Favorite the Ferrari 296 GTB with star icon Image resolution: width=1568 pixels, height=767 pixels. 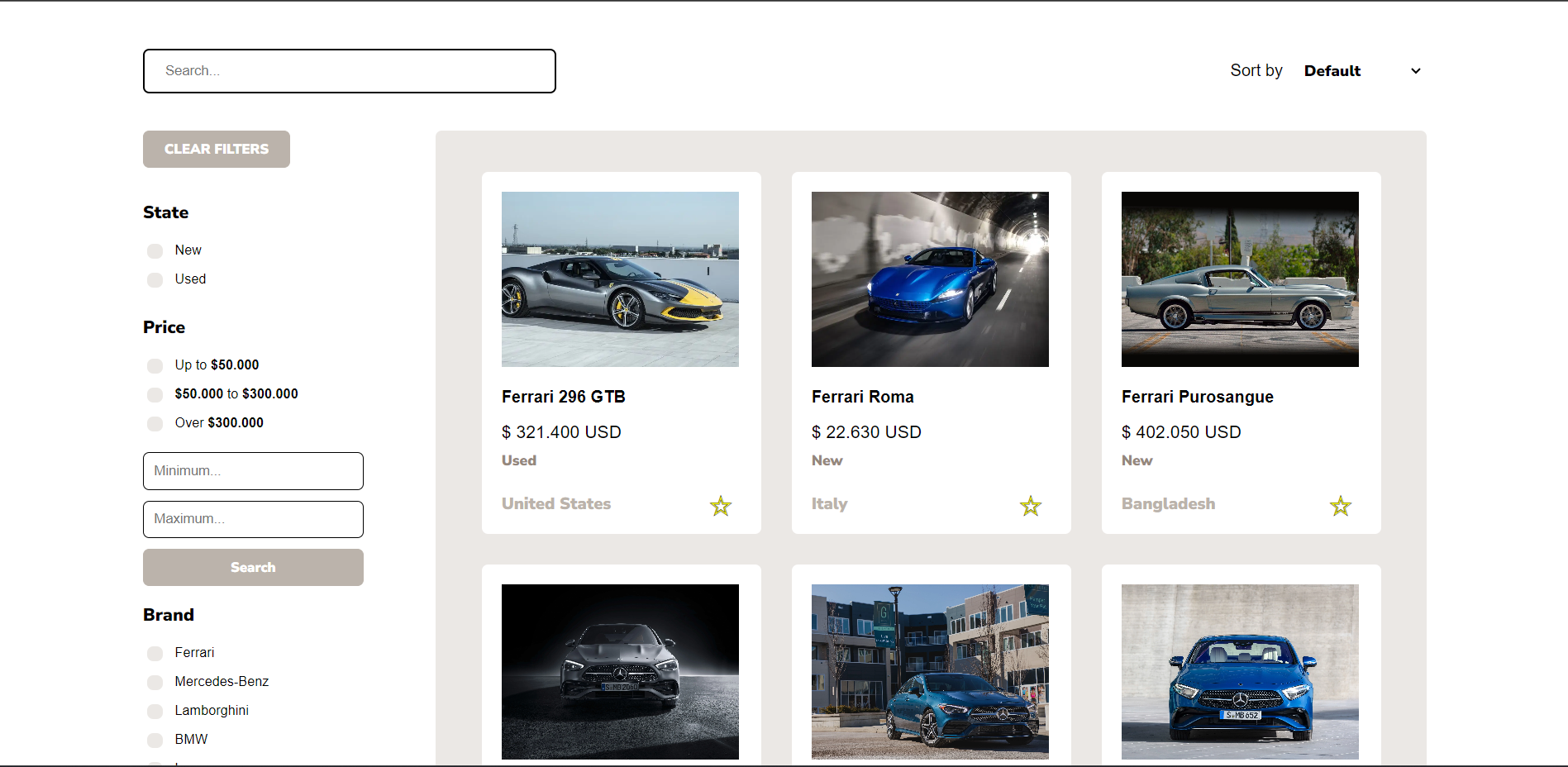(721, 506)
